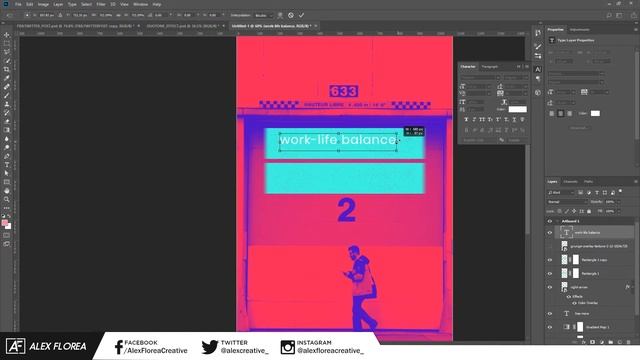
Task: Commit the transform with the checkmark
Action: [x=301, y=15]
